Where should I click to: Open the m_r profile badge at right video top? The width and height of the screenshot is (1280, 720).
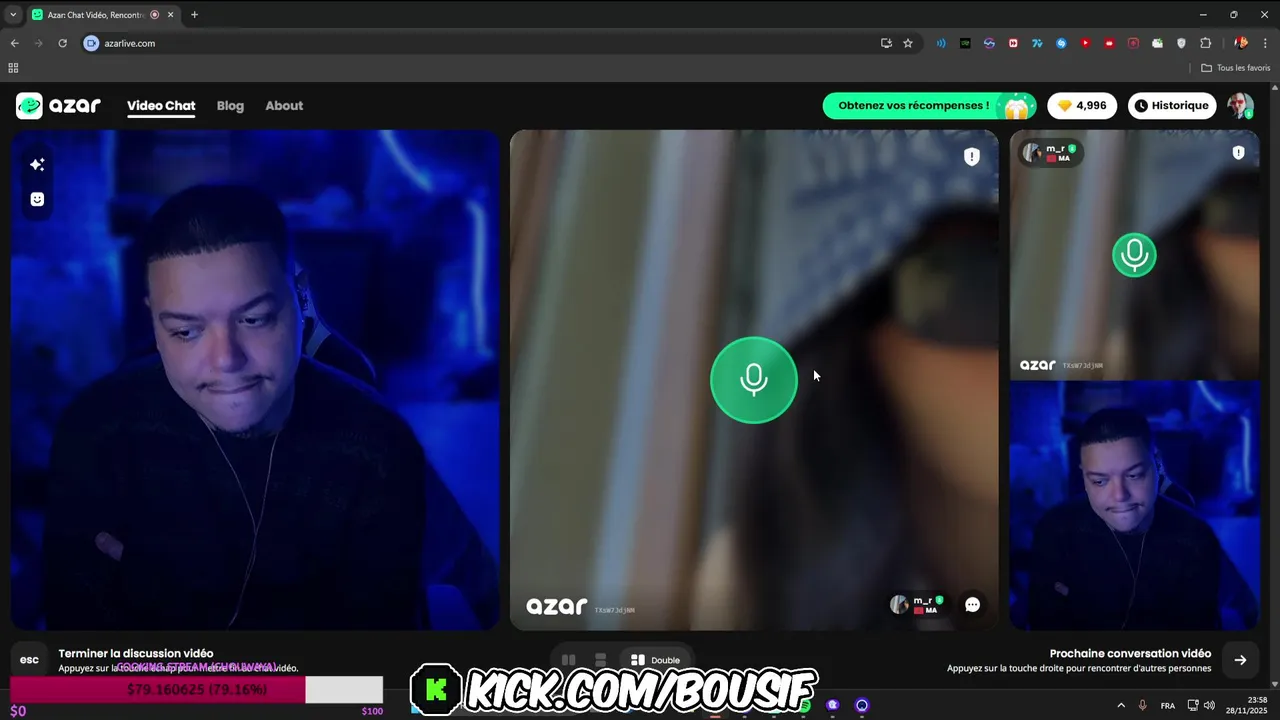point(1049,153)
